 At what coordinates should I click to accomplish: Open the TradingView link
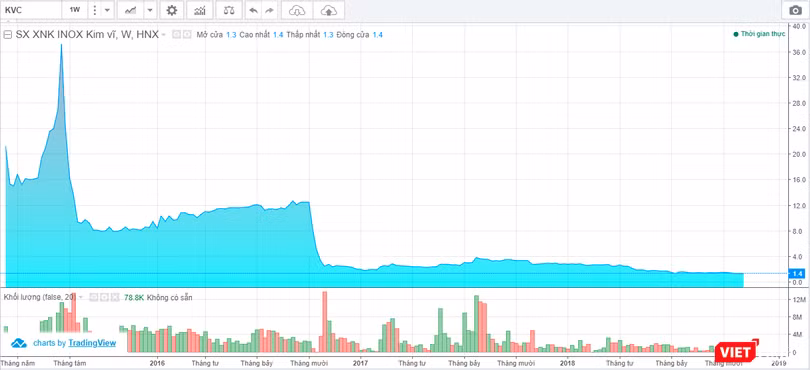point(92,343)
